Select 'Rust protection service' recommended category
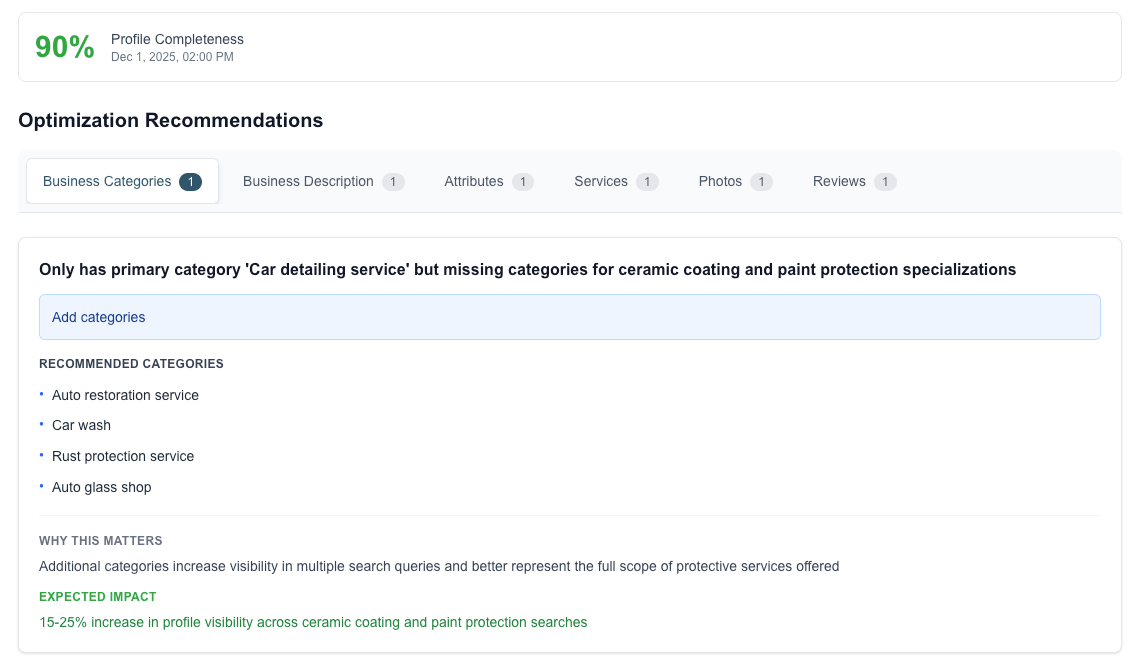 123,456
